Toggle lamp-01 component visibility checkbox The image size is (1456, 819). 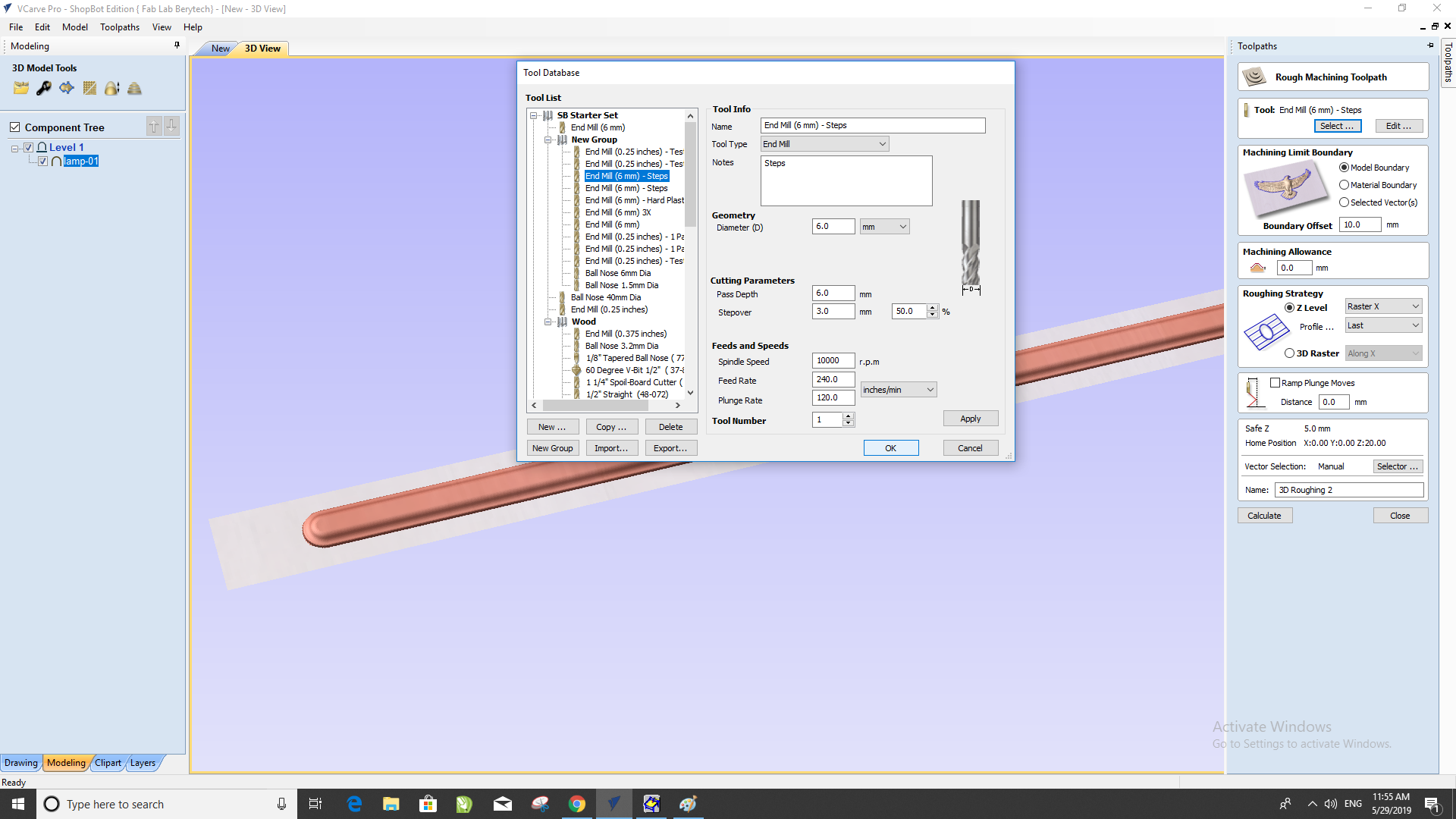(x=43, y=161)
